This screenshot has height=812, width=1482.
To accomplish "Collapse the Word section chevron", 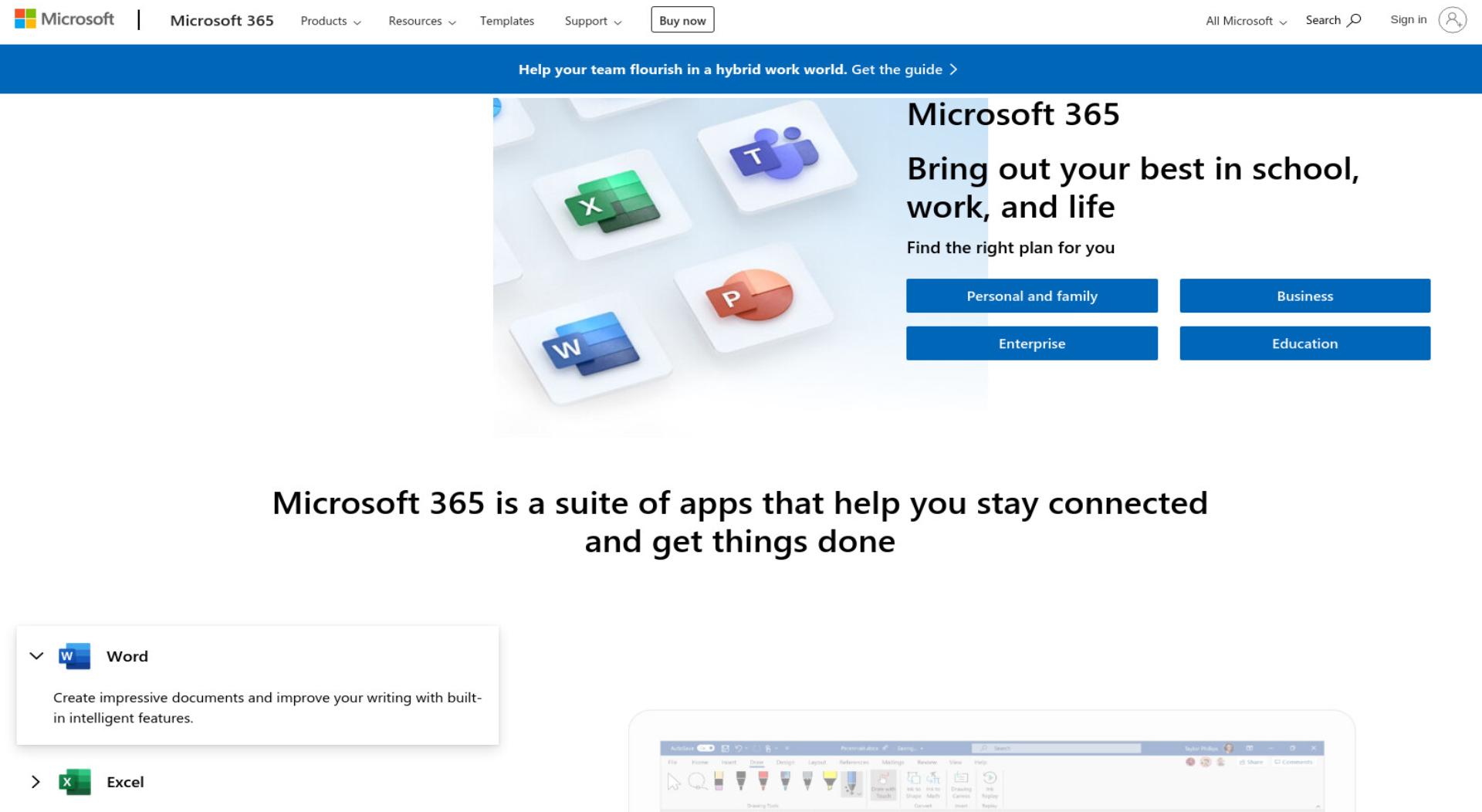I will point(36,656).
